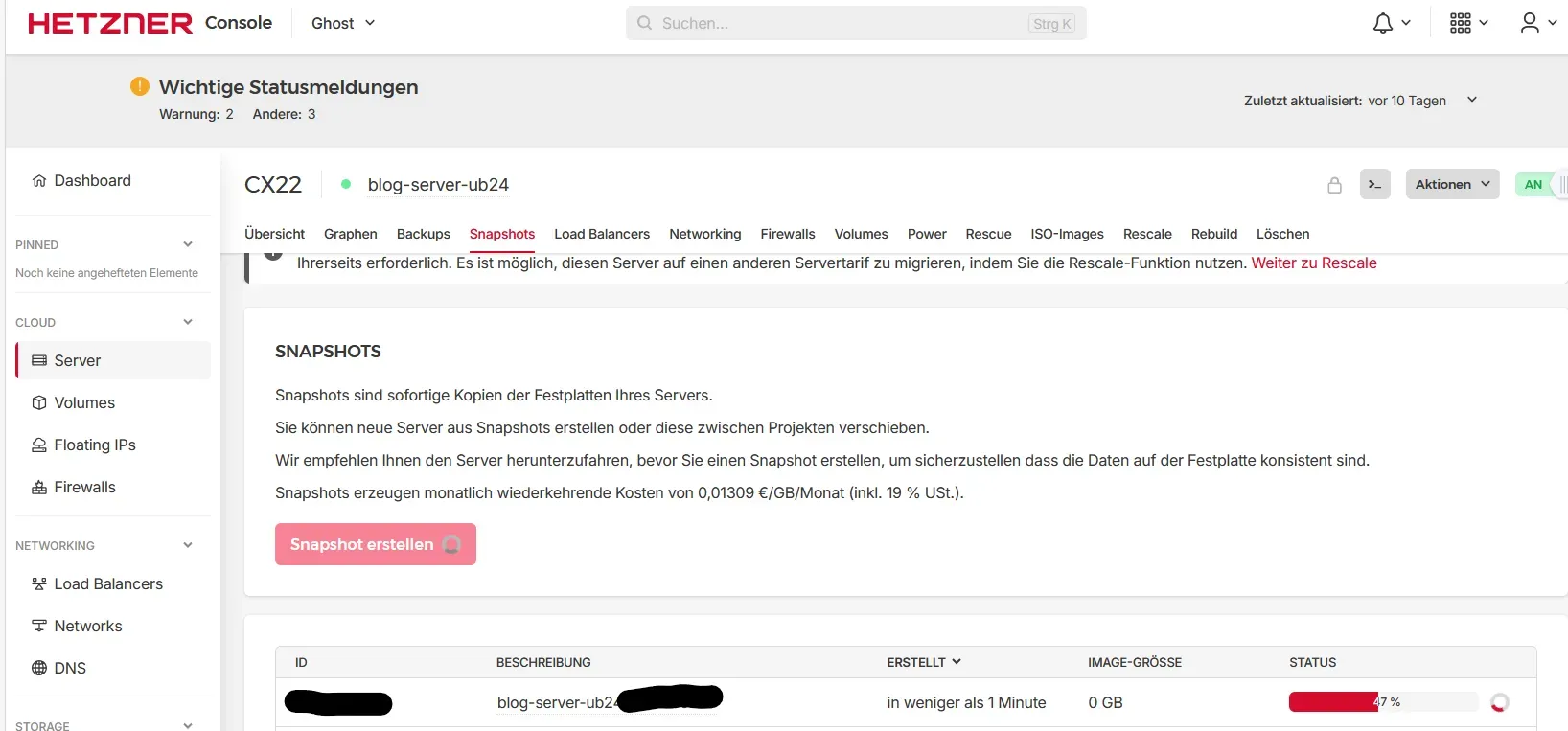Collapse the PINNED sidebar section
The height and width of the screenshot is (731, 1568).
pos(188,244)
